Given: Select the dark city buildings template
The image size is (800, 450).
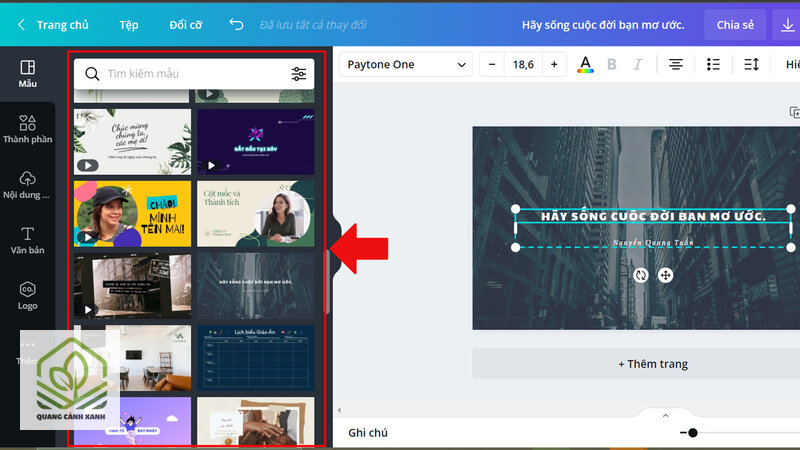Looking at the screenshot, I should pyautogui.click(x=256, y=286).
